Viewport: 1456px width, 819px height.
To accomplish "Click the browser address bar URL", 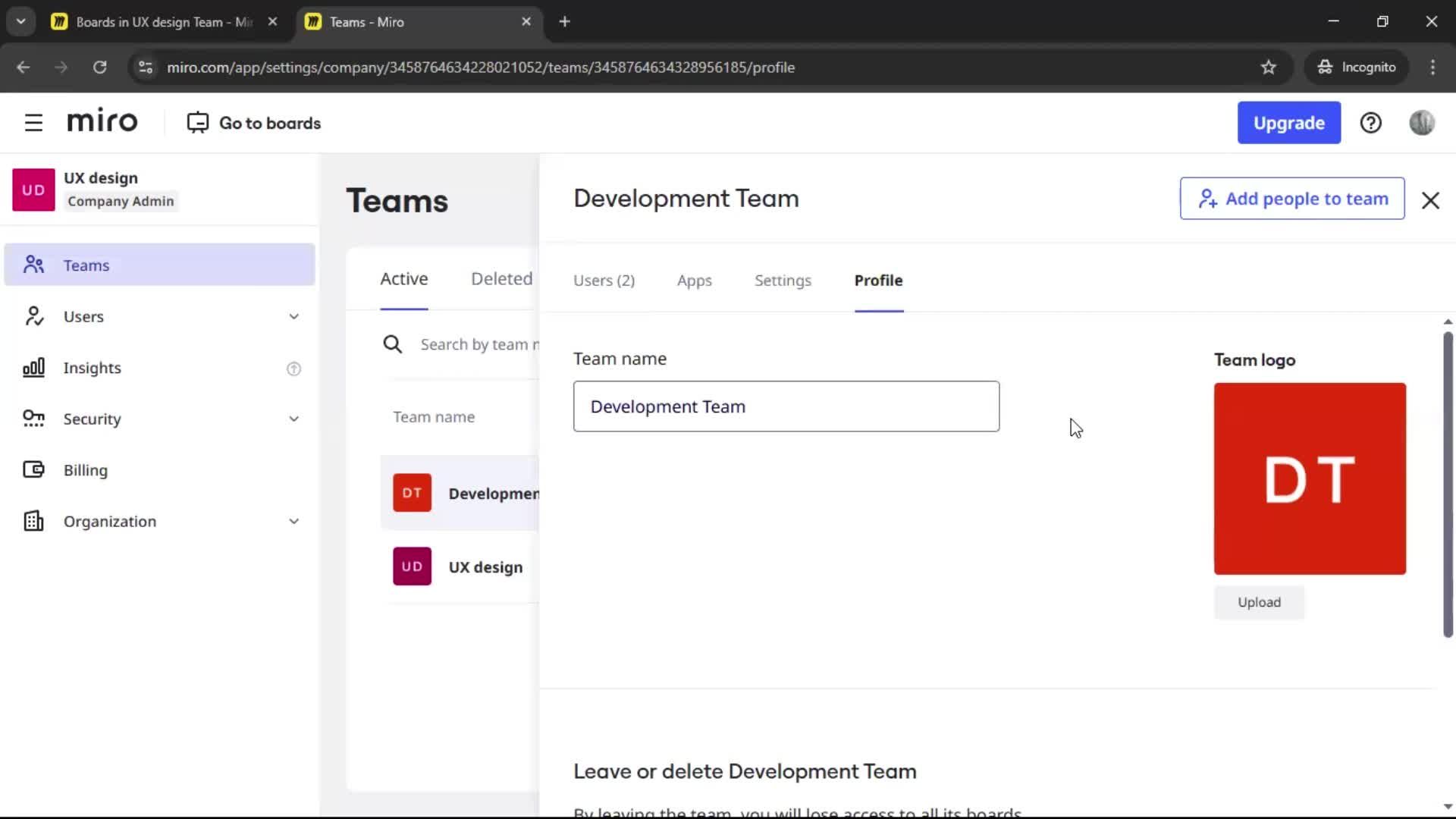I will tap(481, 67).
